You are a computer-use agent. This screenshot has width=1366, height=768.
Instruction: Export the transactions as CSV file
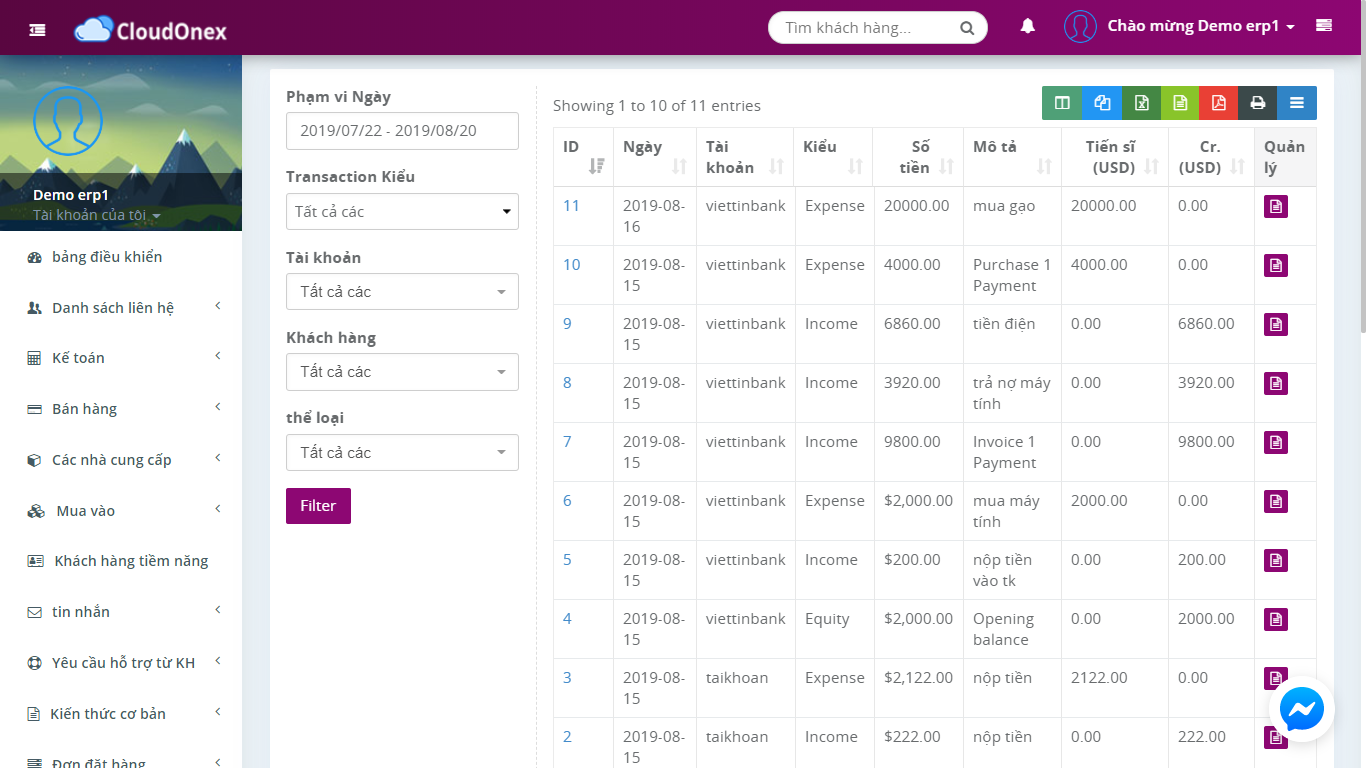point(1180,103)
